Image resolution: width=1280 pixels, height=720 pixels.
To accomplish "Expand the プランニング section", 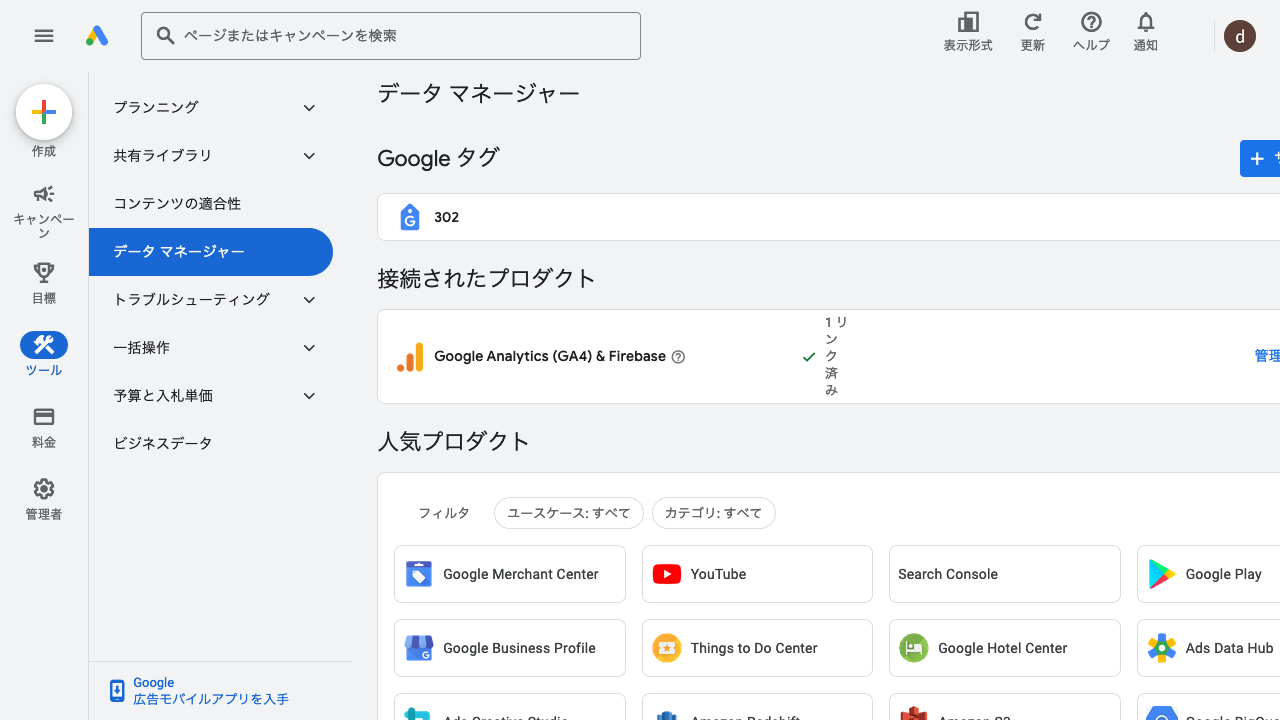I will [x=215, y=108].
